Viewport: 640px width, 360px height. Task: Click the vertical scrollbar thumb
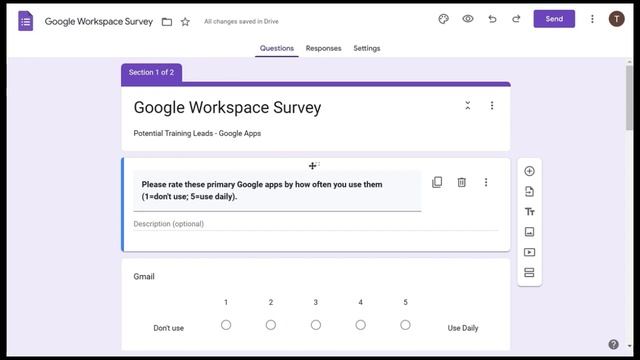point(629,98)
